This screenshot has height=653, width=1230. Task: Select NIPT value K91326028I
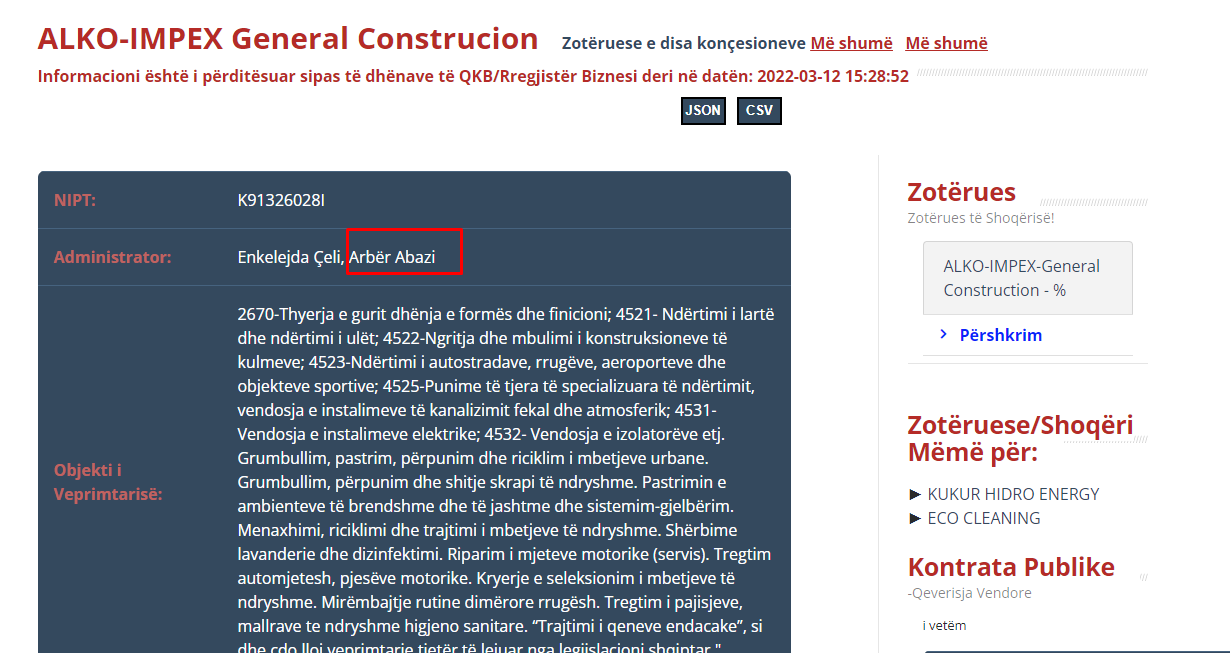click(281, 200)
